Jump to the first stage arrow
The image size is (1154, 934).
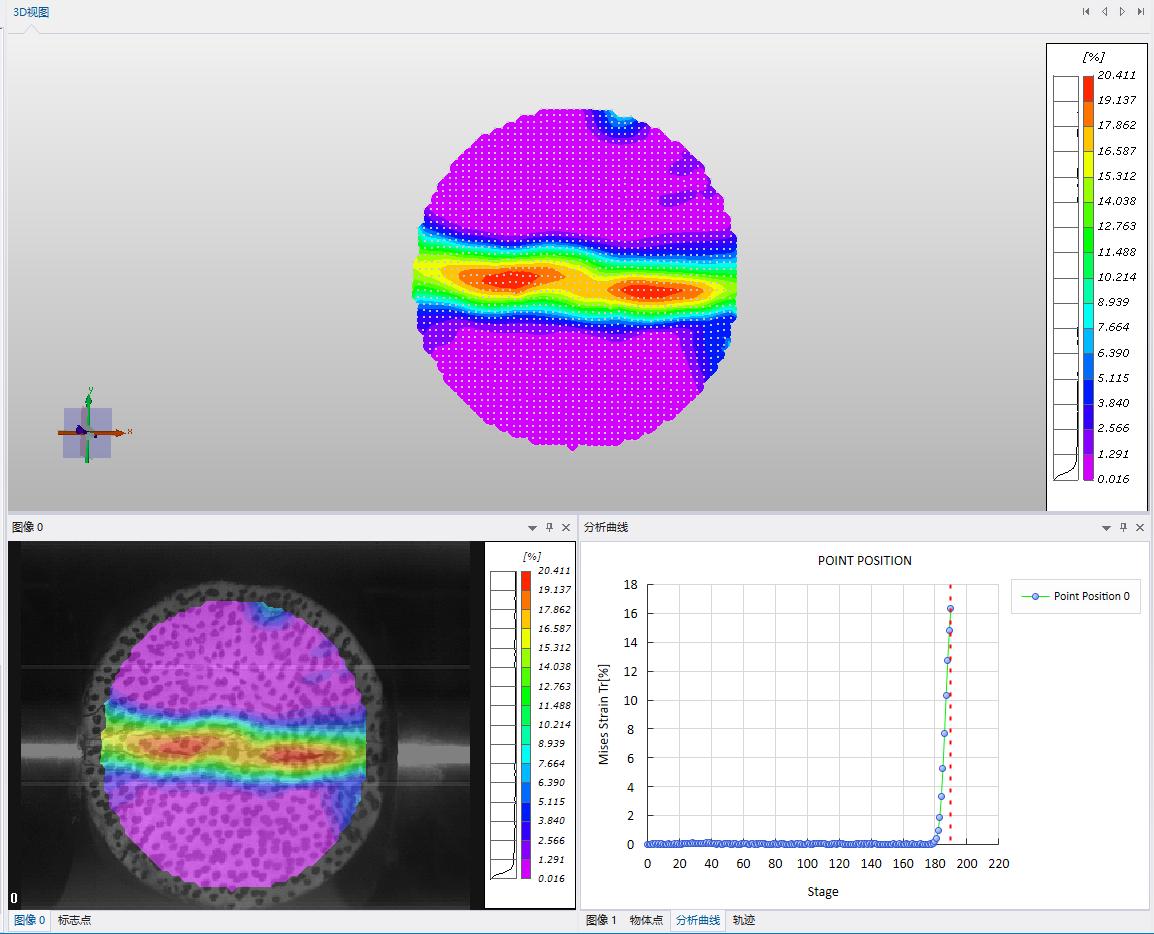[1086, 12]
